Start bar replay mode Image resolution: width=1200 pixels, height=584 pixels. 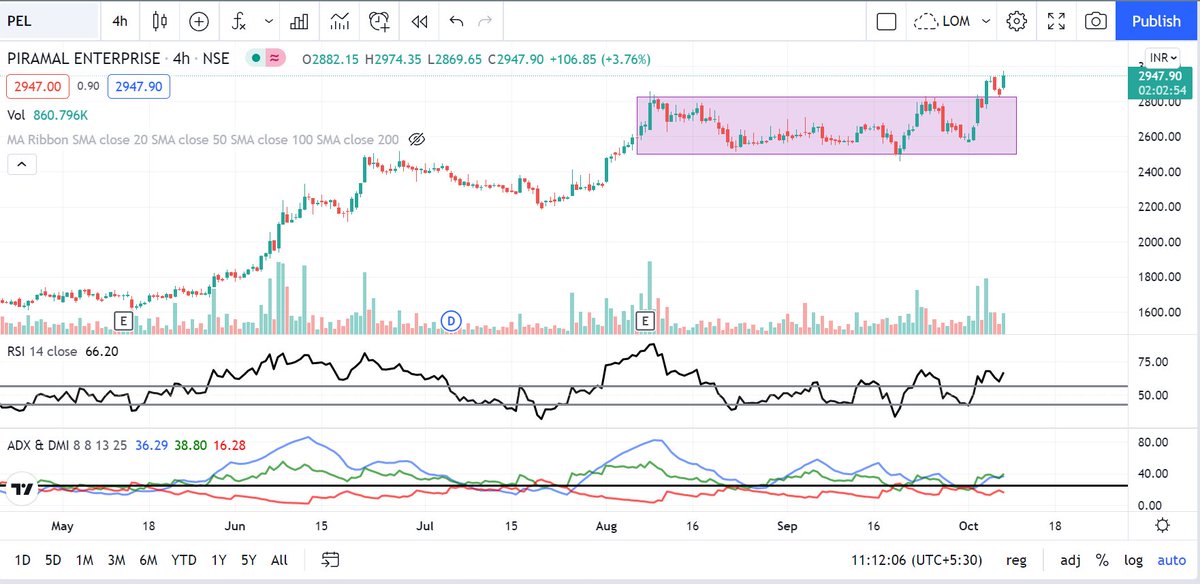(418, 20)
